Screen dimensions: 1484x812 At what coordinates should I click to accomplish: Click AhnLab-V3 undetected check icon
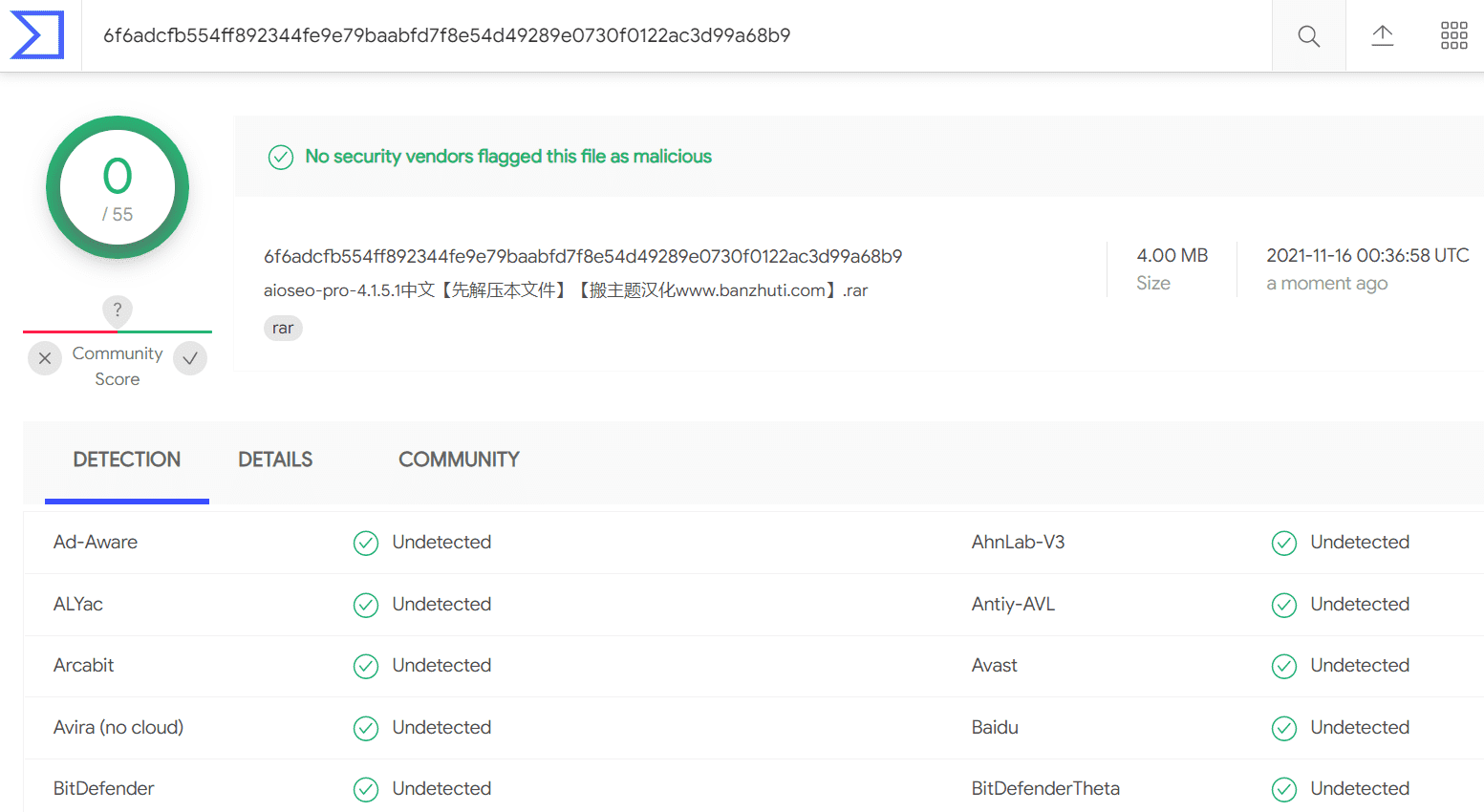click(1284, 543)
